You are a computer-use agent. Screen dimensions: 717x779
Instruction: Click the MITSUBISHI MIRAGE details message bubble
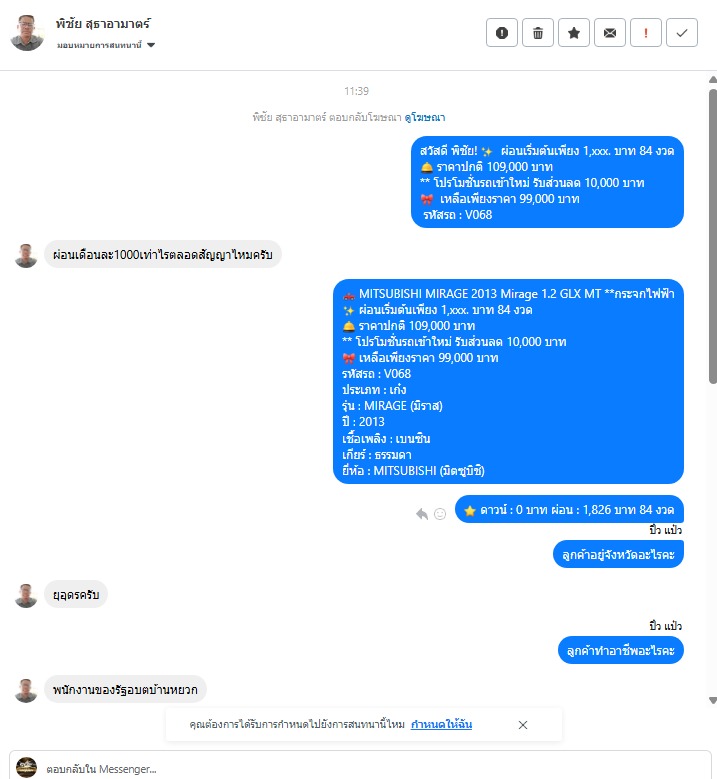point(508,382)
